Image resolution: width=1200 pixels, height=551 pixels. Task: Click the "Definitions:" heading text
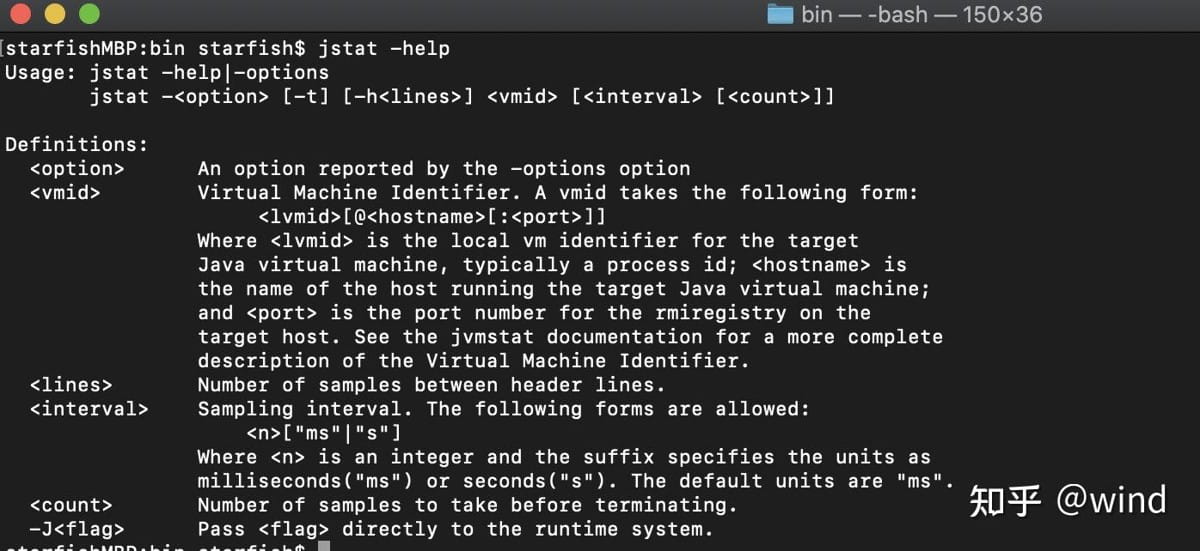coord(77,144)
